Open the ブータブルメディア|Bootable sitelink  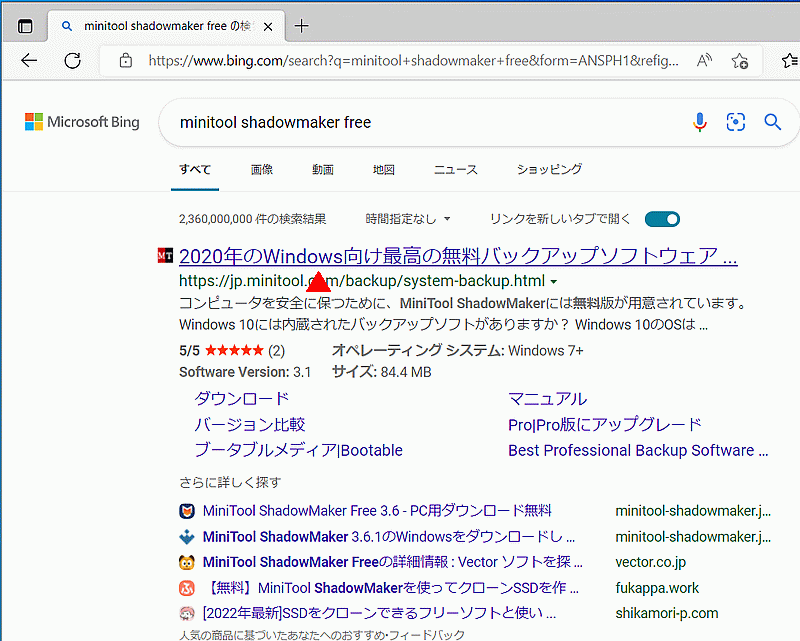coord(298,450)
